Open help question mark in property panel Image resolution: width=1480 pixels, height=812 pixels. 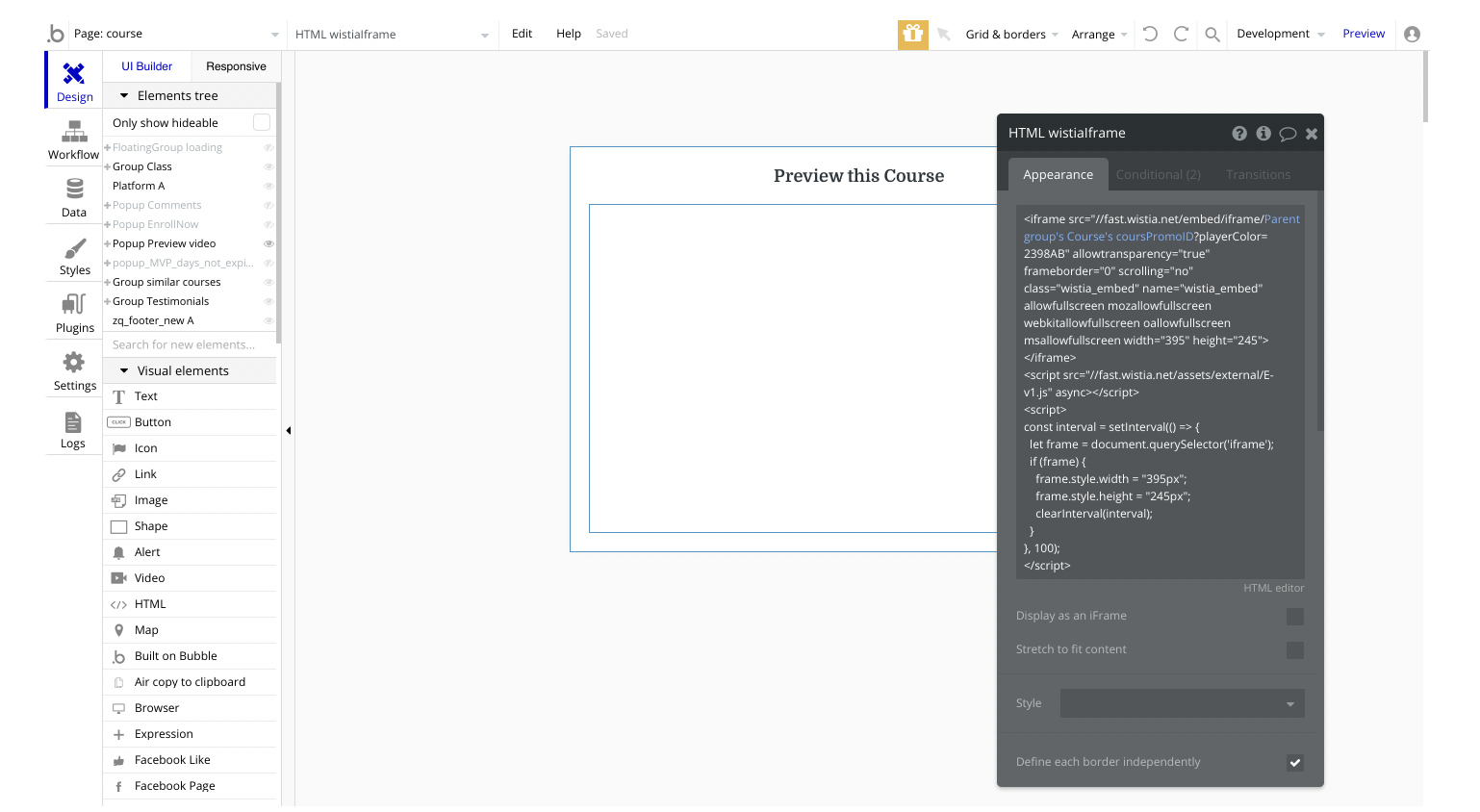tap(1239, 134)
